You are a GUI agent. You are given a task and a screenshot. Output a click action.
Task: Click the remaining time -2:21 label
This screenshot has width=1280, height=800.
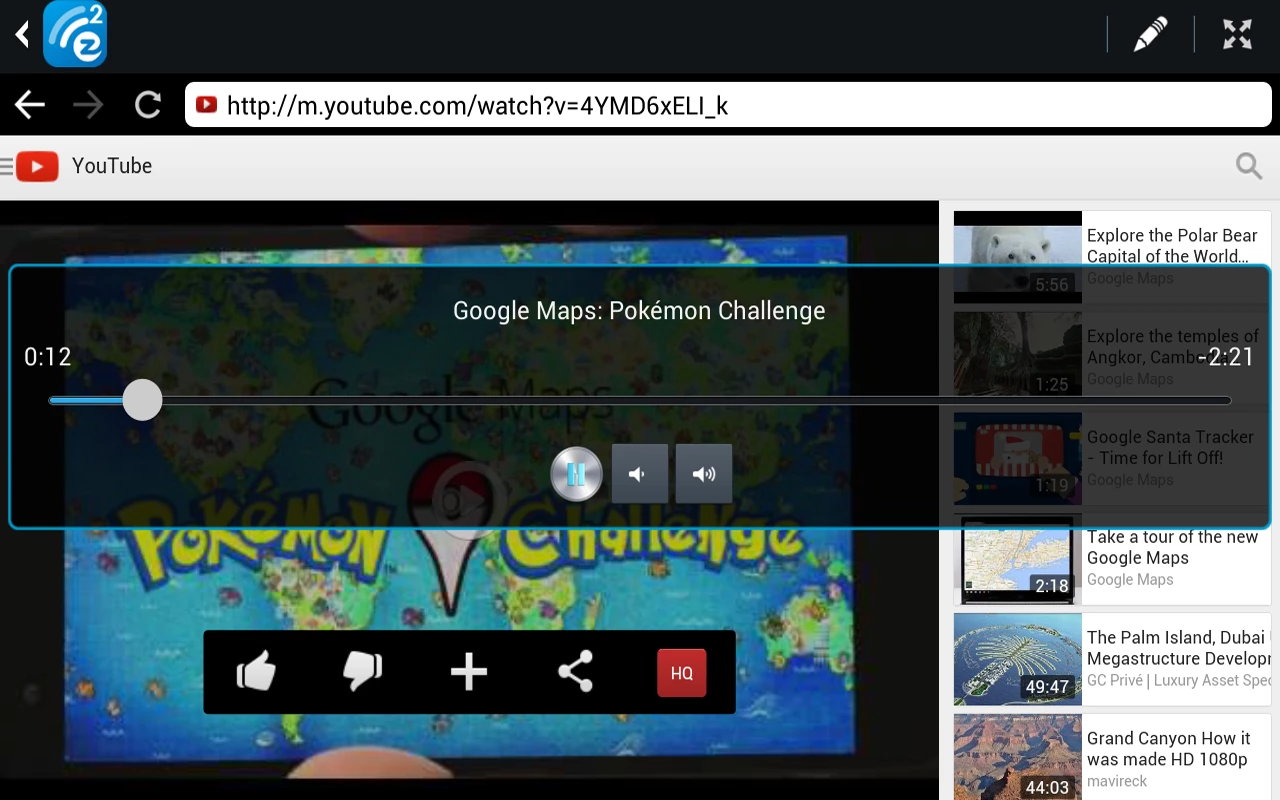pyautogui.click(x=1226, y=357)
